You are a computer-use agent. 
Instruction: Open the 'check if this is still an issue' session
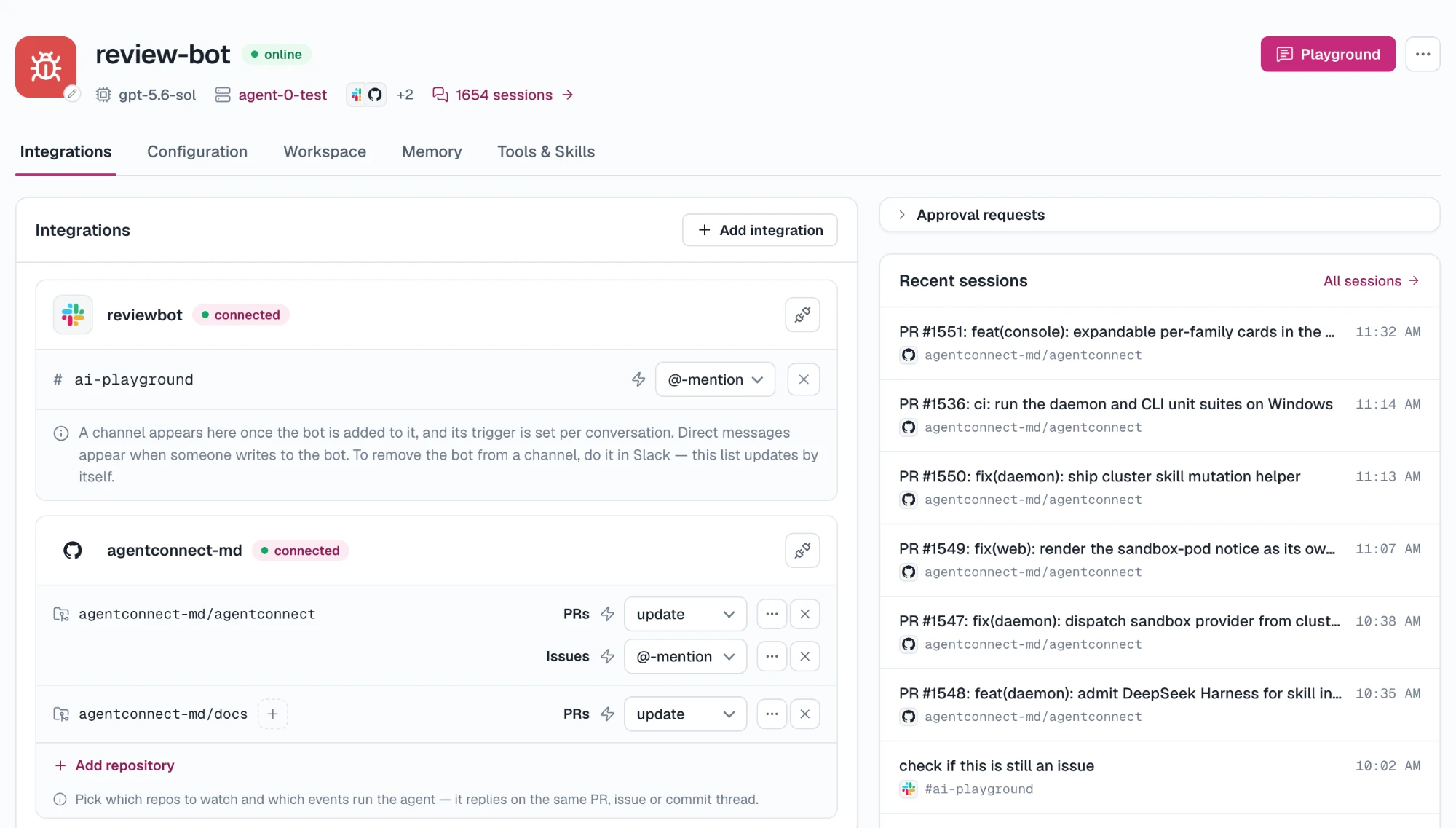(1159, 777)
